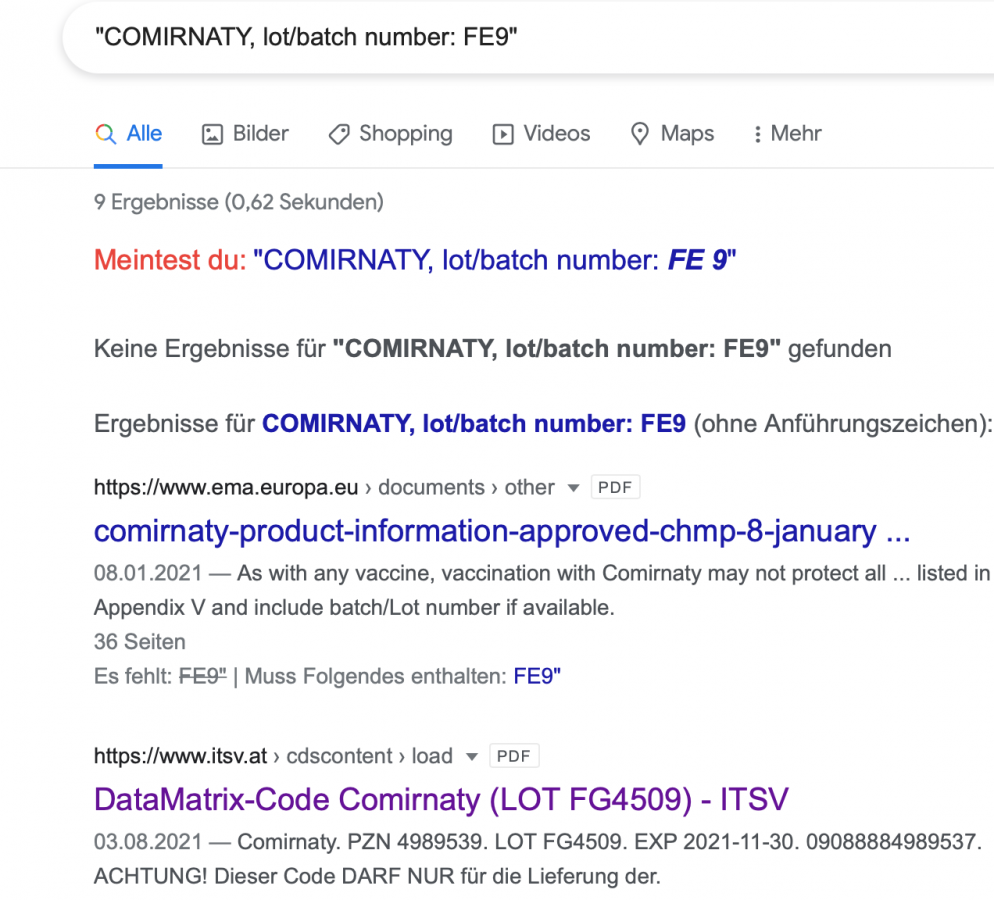Click the three-dot icon beside Mehr
Image resolution: width=994 pixels, height=900 pixels.
(x=758, y=134)
